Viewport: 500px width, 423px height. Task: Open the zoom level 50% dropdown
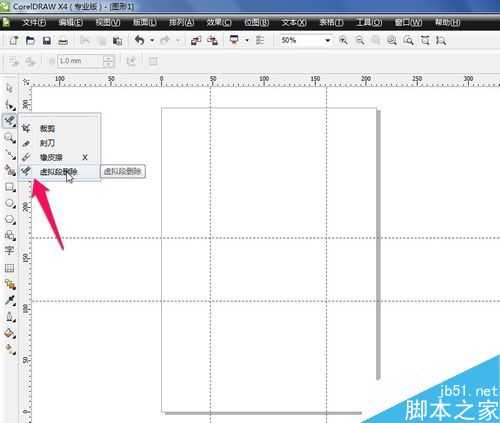[x=328, y=41]
